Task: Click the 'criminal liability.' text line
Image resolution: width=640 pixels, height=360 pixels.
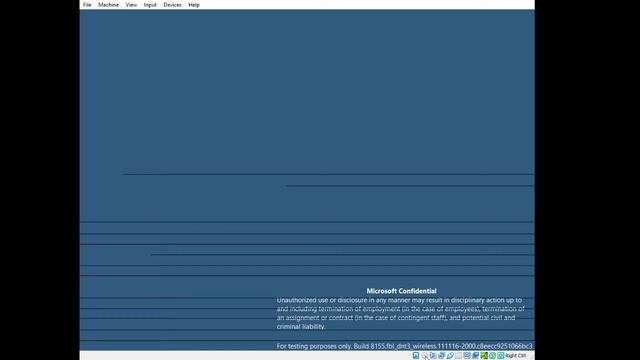Action: [x=301, y=327]
